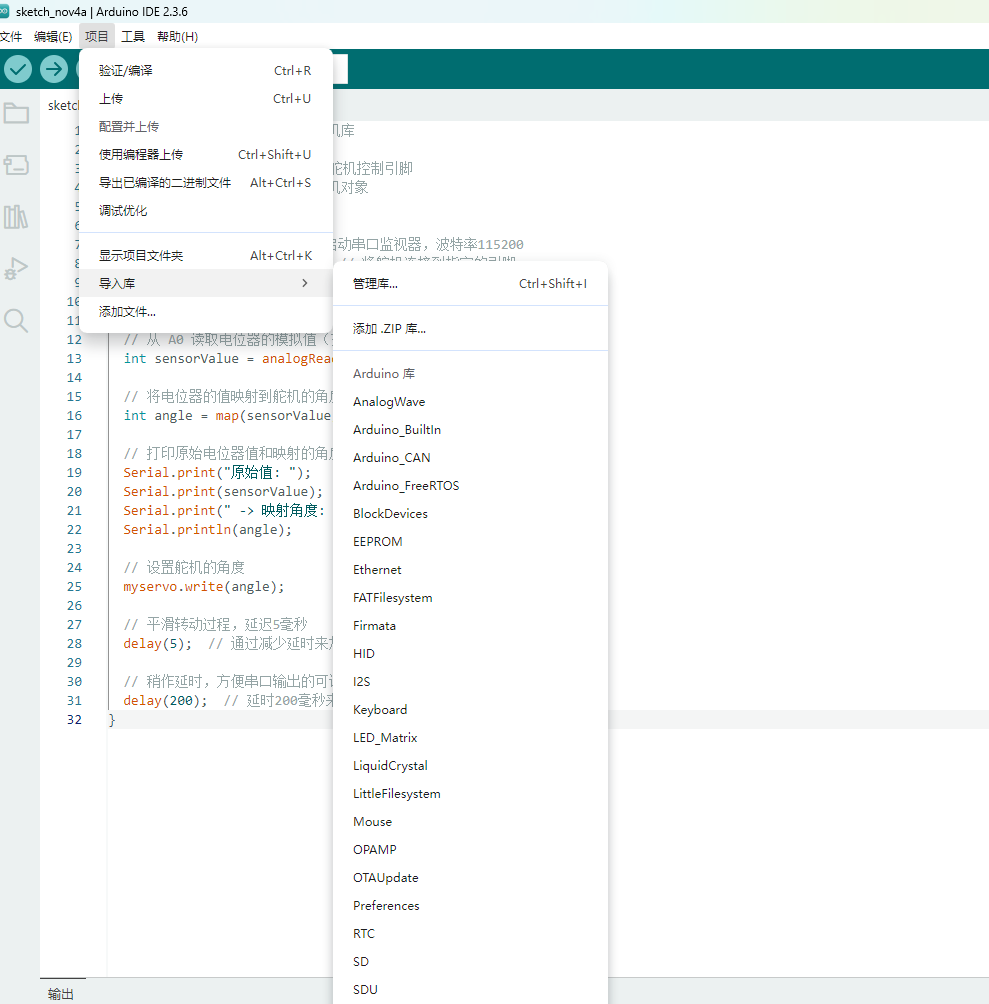Open the Sketchbook folder sidebar icon
This screenshot has height=1004, width=989.
[16, 113]
